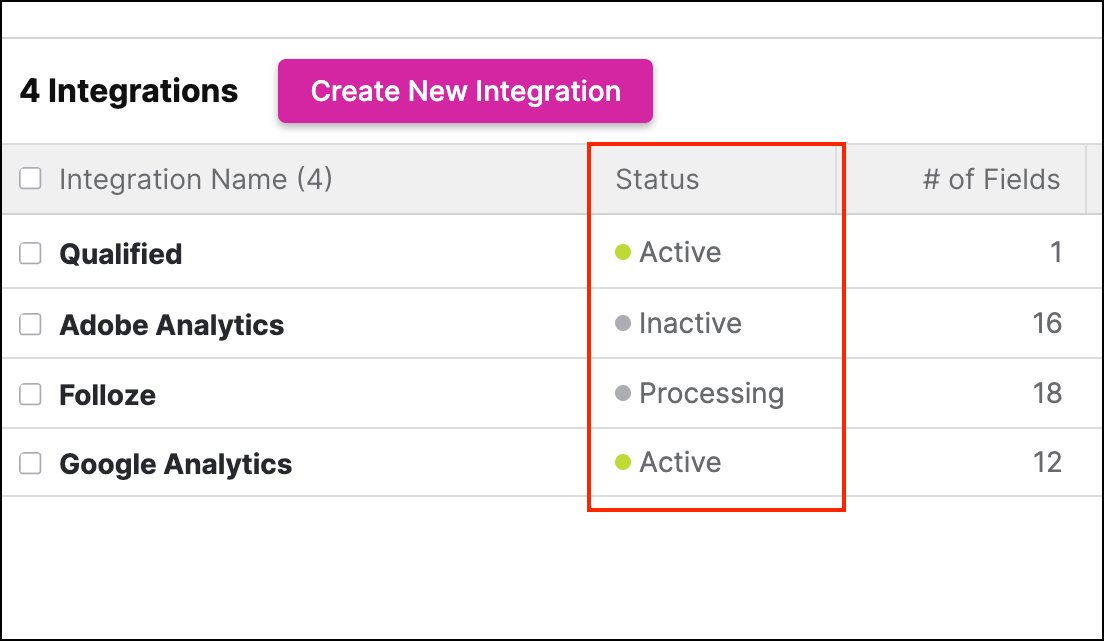Click the green Active status dot for Qualified

622,253
